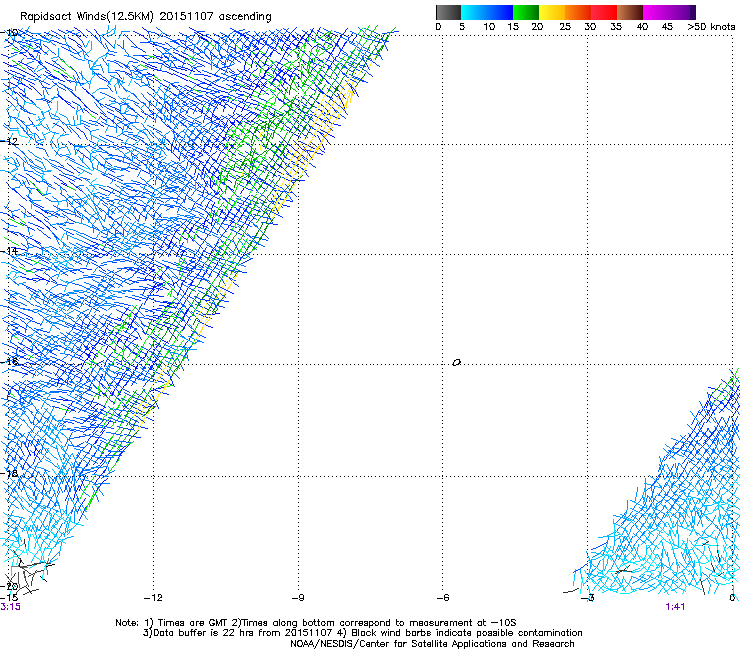Click the purple swath time '3:15'

(10, 607)
